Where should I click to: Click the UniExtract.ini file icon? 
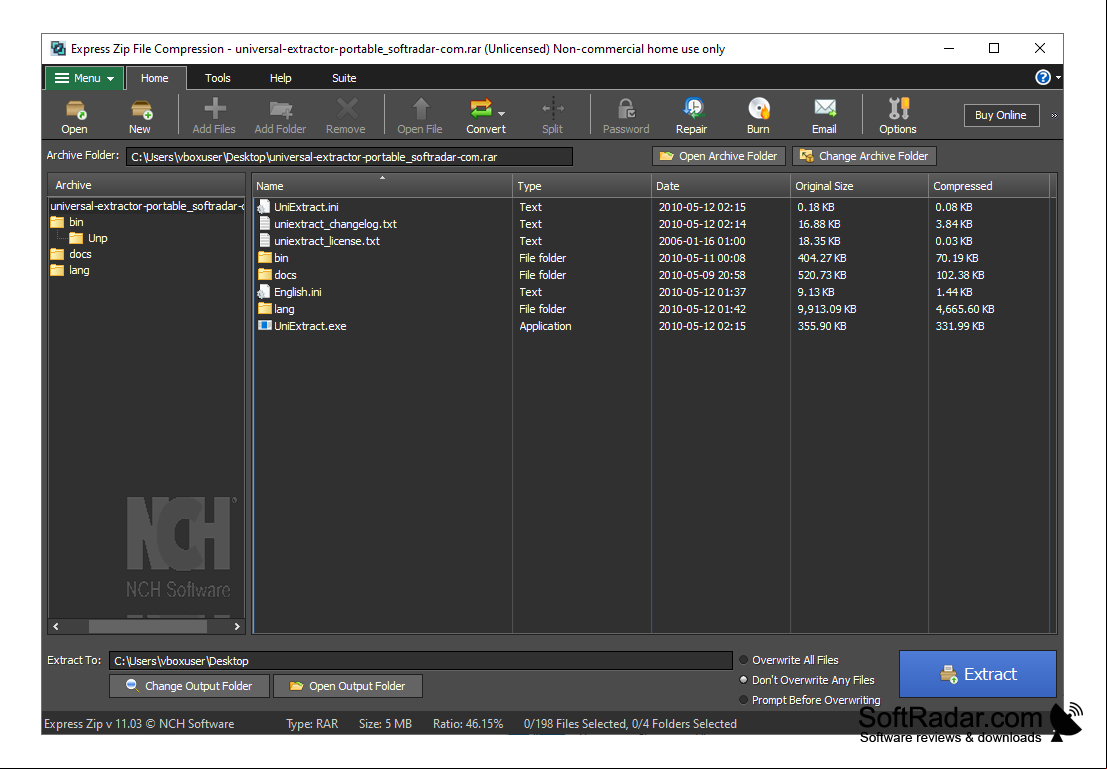(x=265, y=207)
